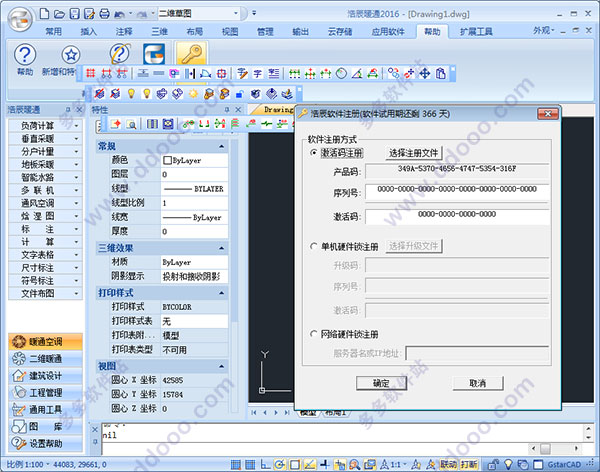Click the 确定 button in registration dialog

(x=381, y=383)
